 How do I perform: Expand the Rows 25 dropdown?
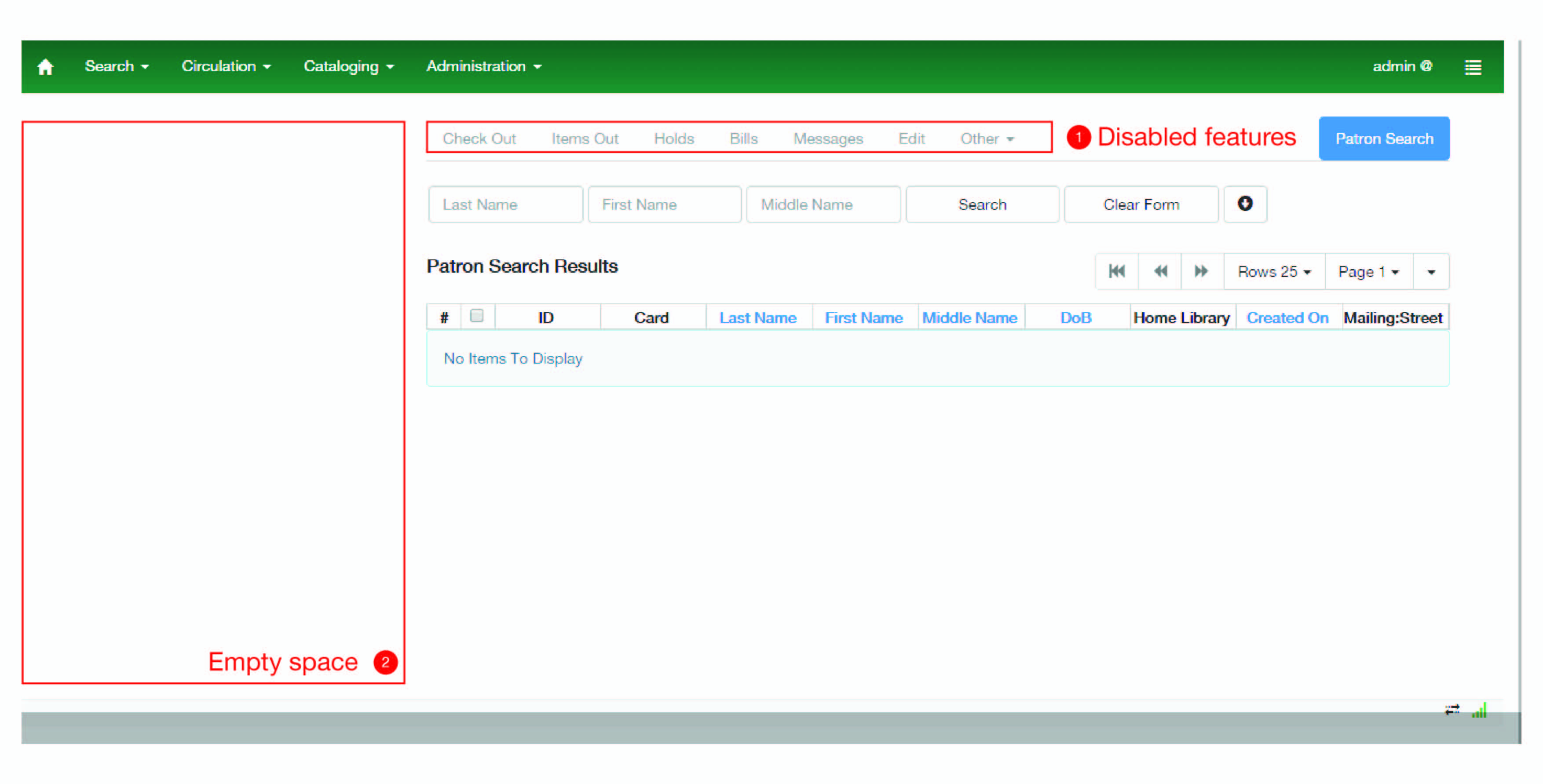point(1274,272)
